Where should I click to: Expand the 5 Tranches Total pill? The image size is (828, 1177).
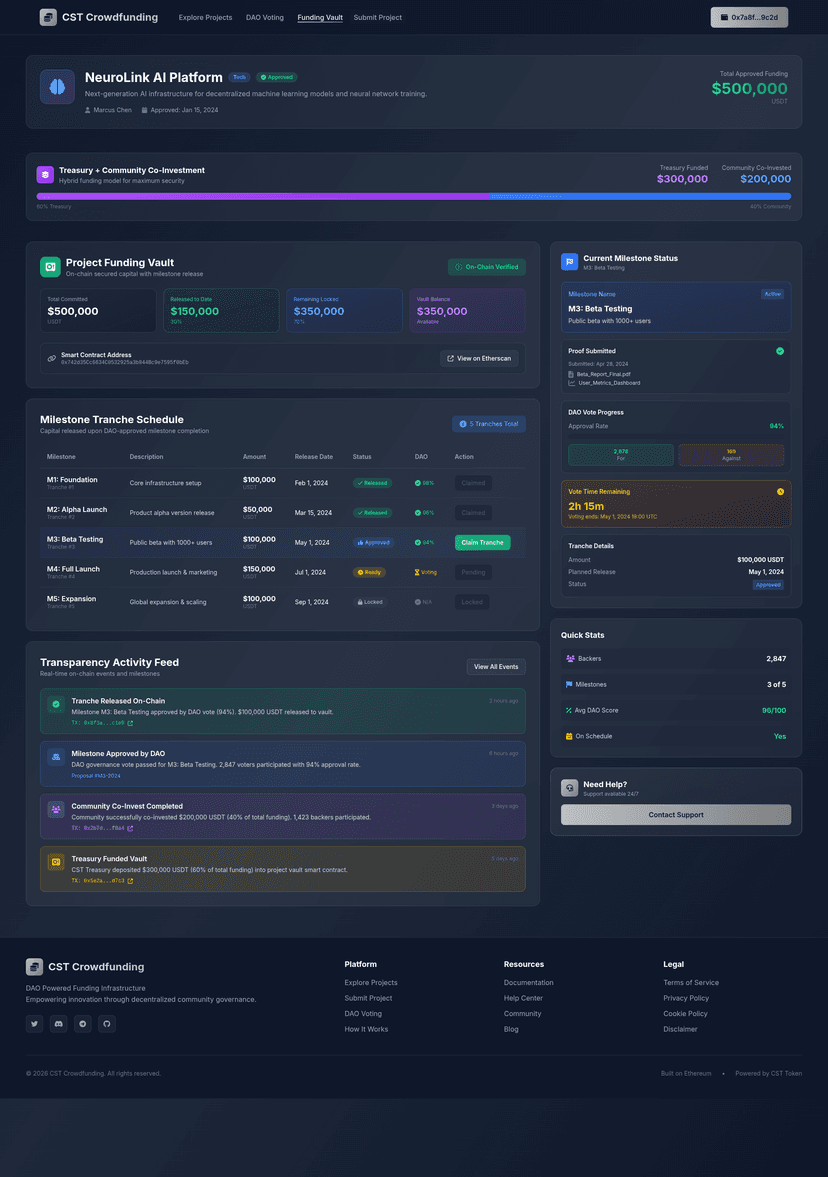pos(488,424)
